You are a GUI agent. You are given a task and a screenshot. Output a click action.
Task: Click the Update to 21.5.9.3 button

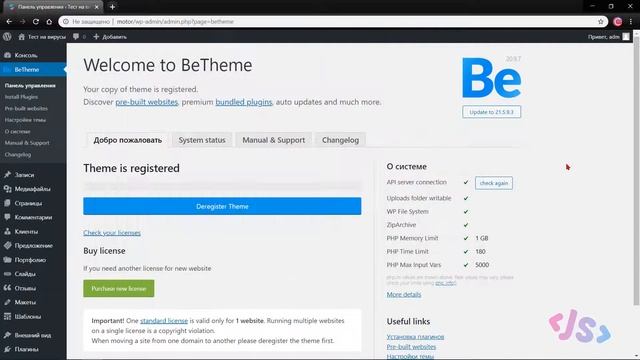[x=491, y=112]
